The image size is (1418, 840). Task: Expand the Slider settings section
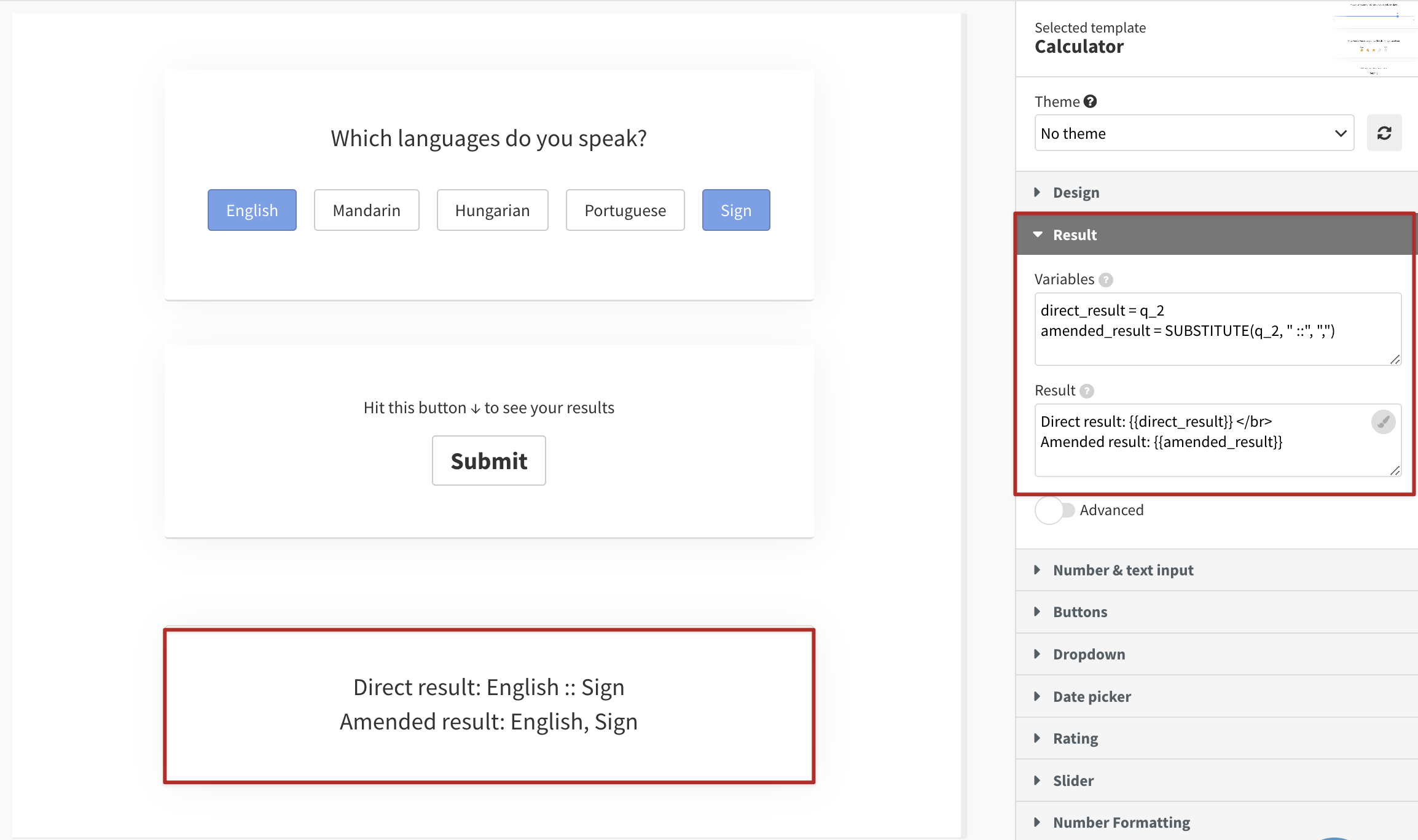click(1073, 780)
